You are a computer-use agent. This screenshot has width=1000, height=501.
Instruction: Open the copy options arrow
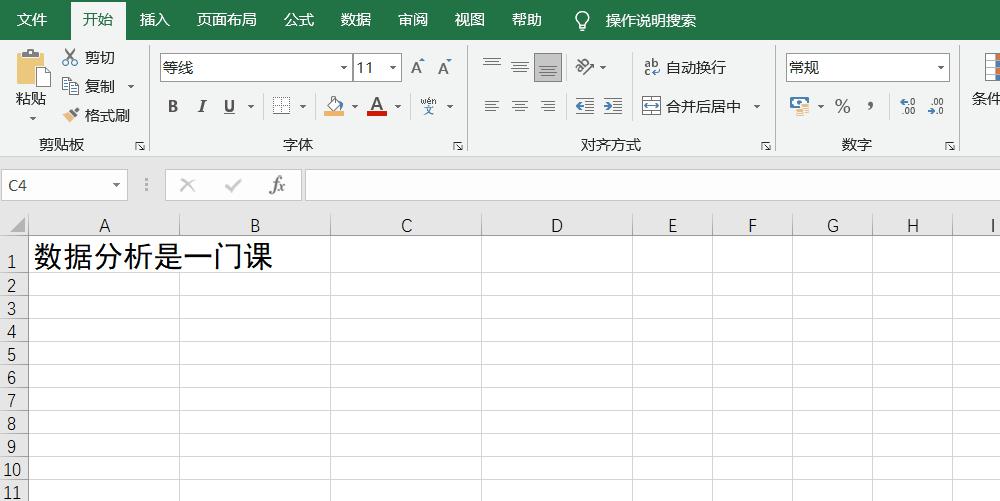coord(131,86)
